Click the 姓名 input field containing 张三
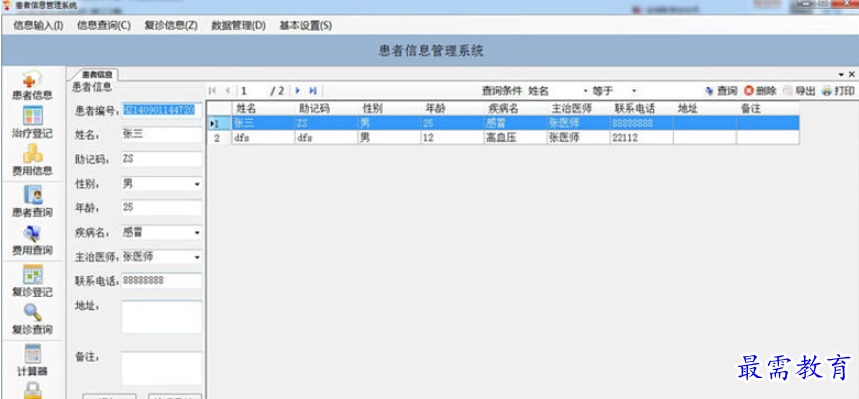859x399 pixels. pyautogui.click(x=161, y=134)
